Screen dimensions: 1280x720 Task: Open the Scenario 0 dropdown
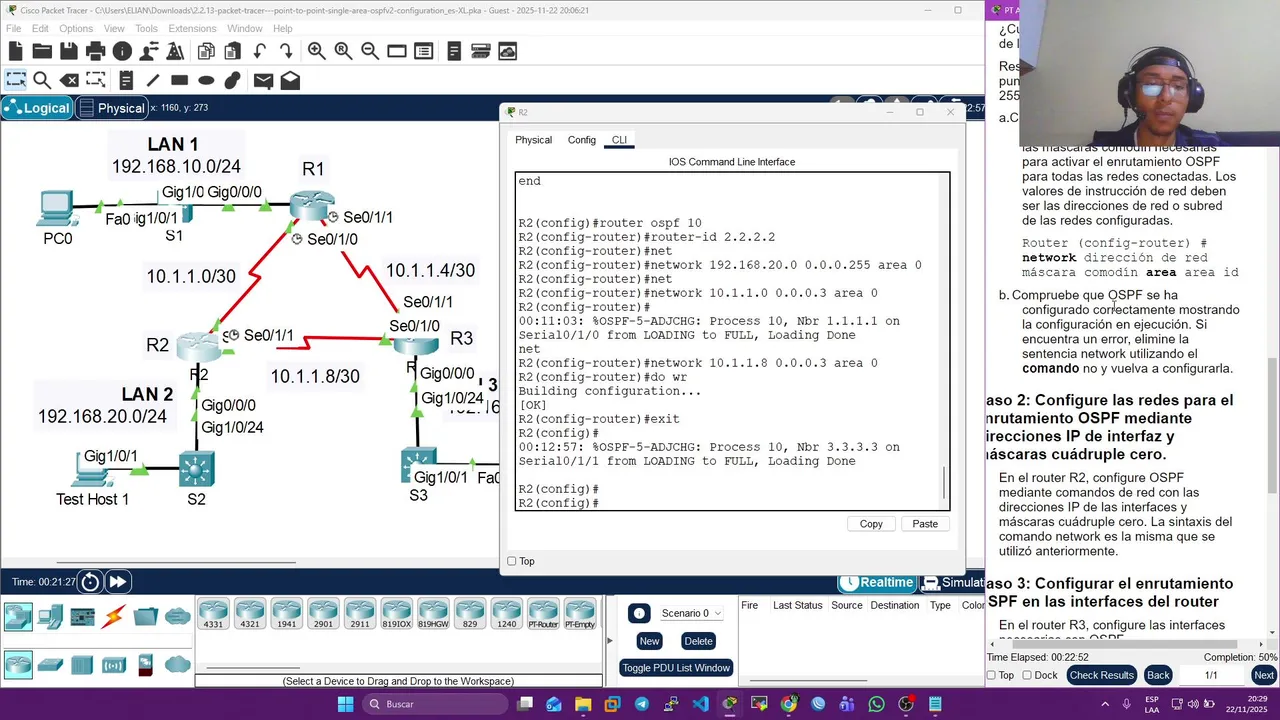pos(690,613)
